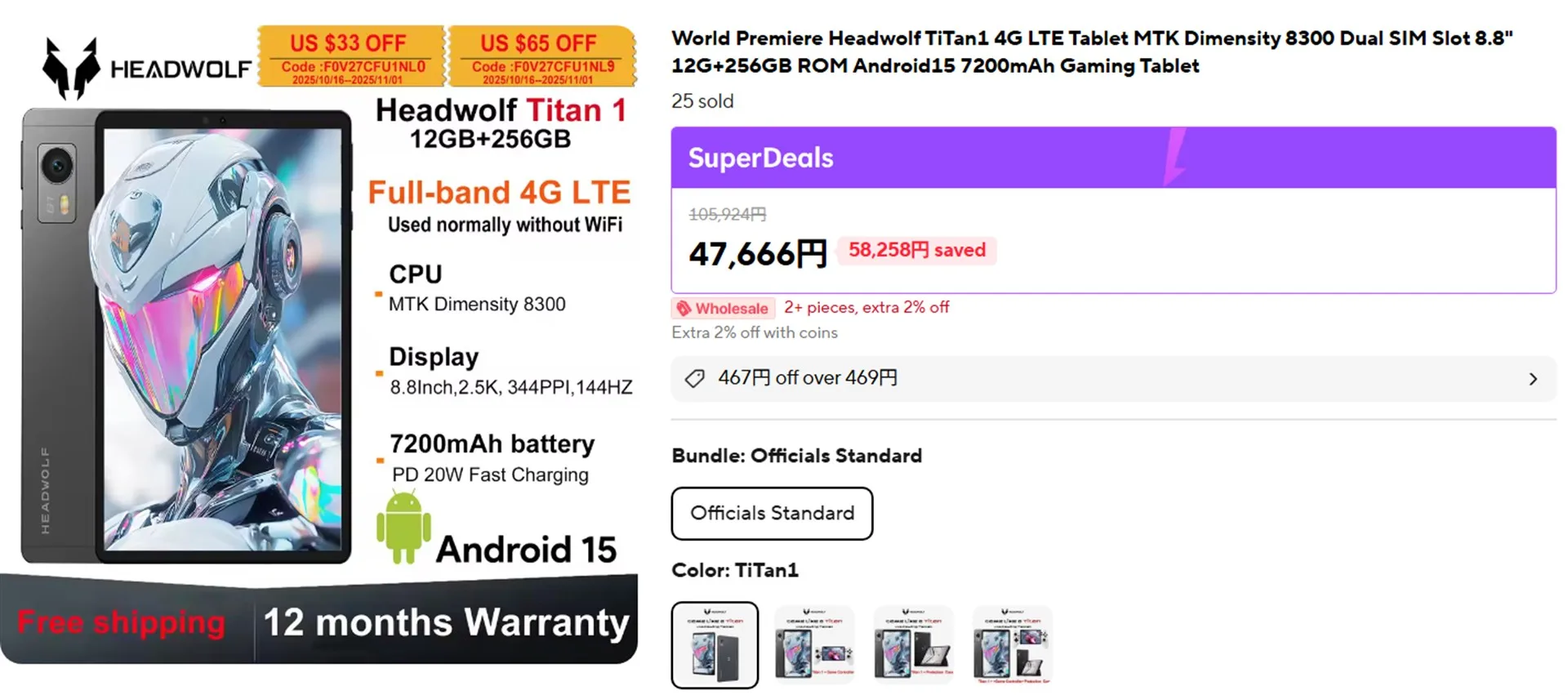Click the 2+ pieces extra 2% off text
Screen dimensions: 1568x695
(866, 307)
